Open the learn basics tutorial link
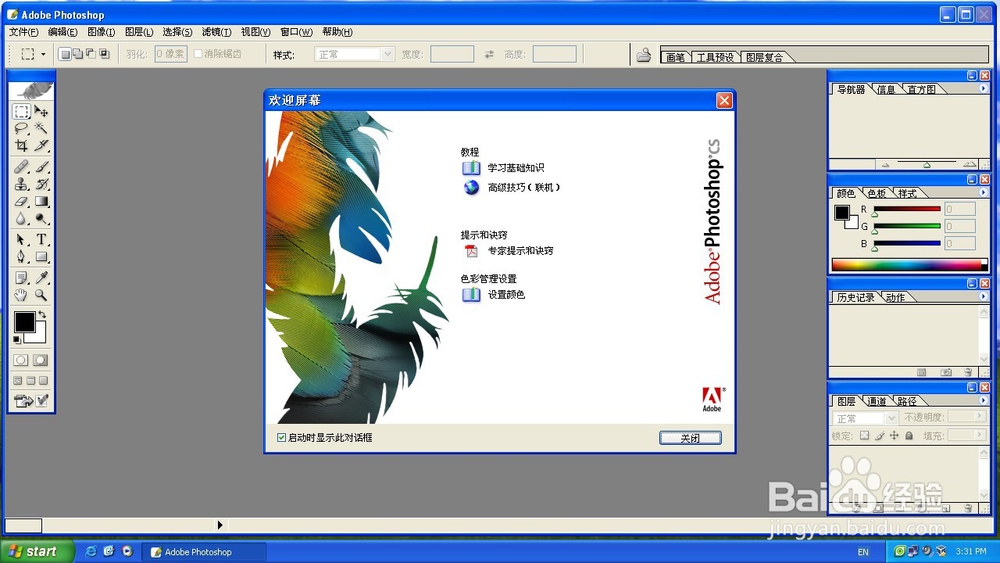 point(515,168)
